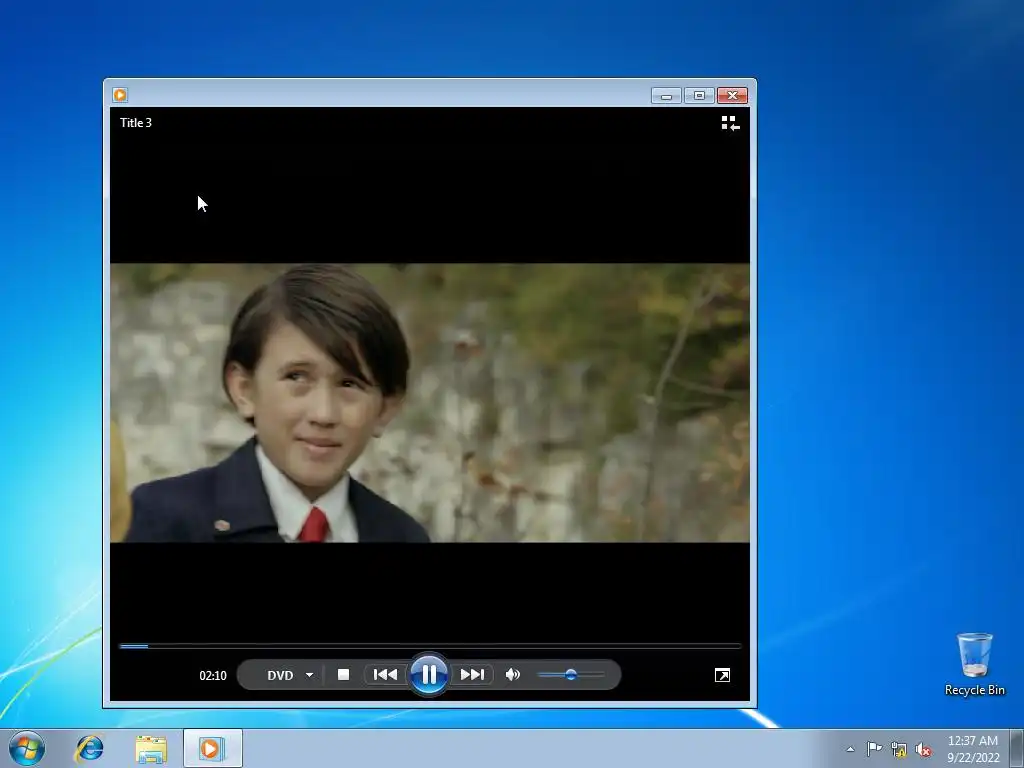The image size is (1024, 768).
Task: Maximize the Media Player window
Action: (x=699, y=96)
